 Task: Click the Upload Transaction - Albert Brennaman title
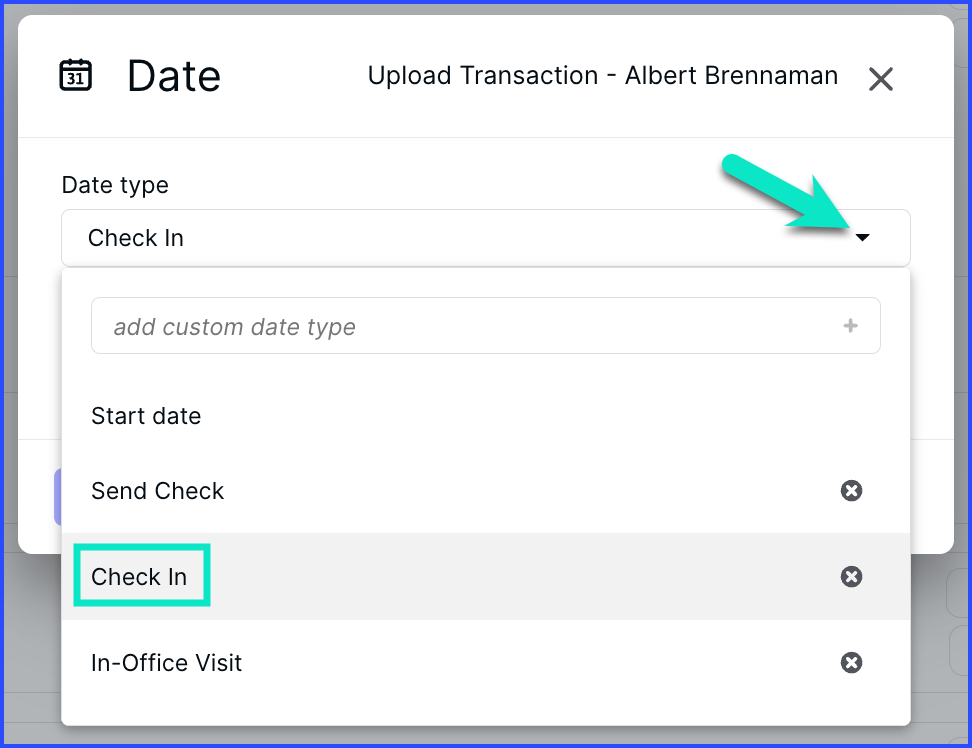(x=603, y=76)
